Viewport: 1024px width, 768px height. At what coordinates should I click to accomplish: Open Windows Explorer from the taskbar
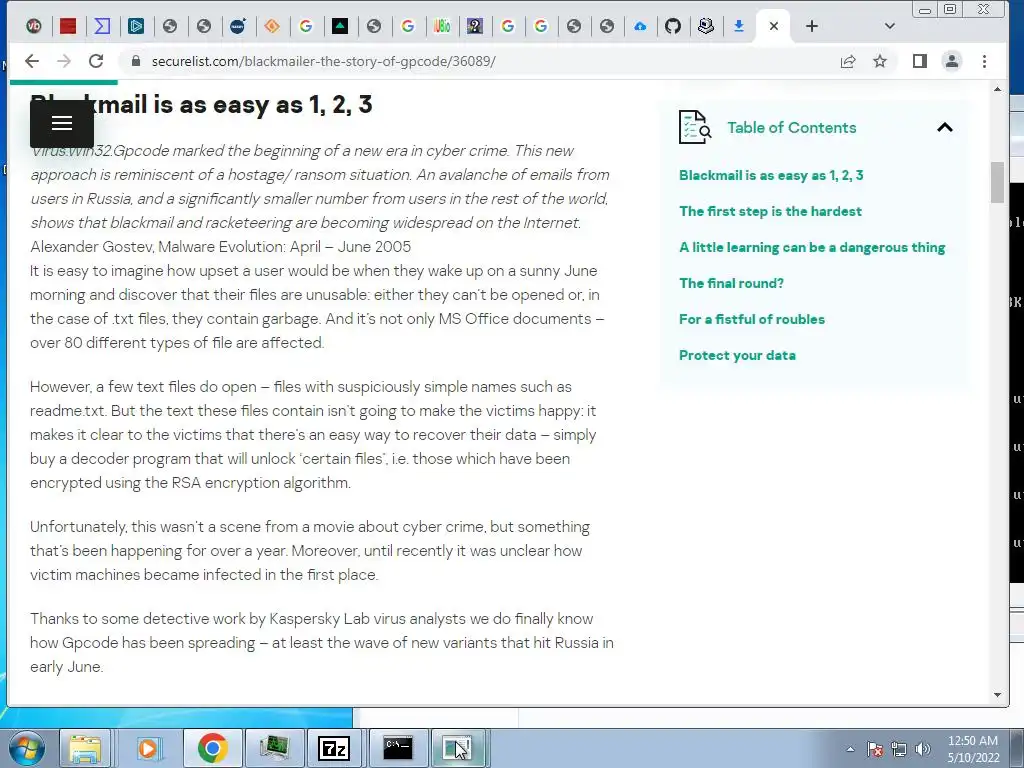(x=86, y=748)
